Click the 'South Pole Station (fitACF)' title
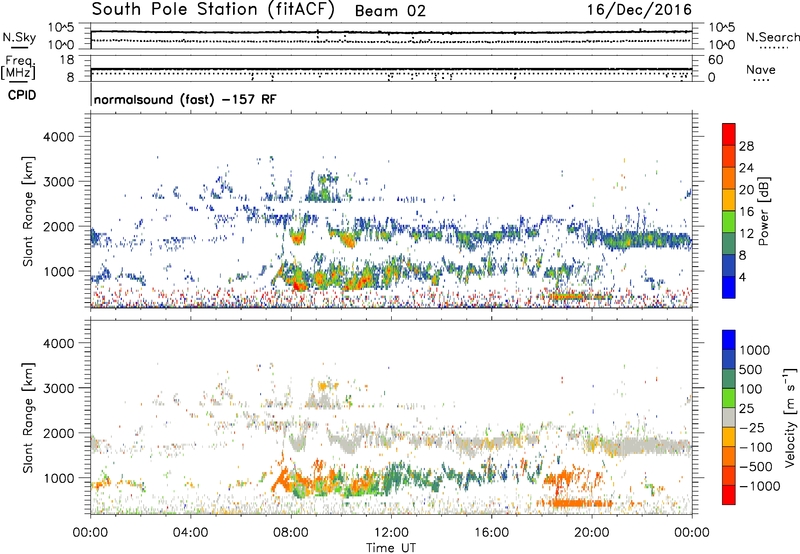Screen dimensions: 800x554 pos(213,10)
